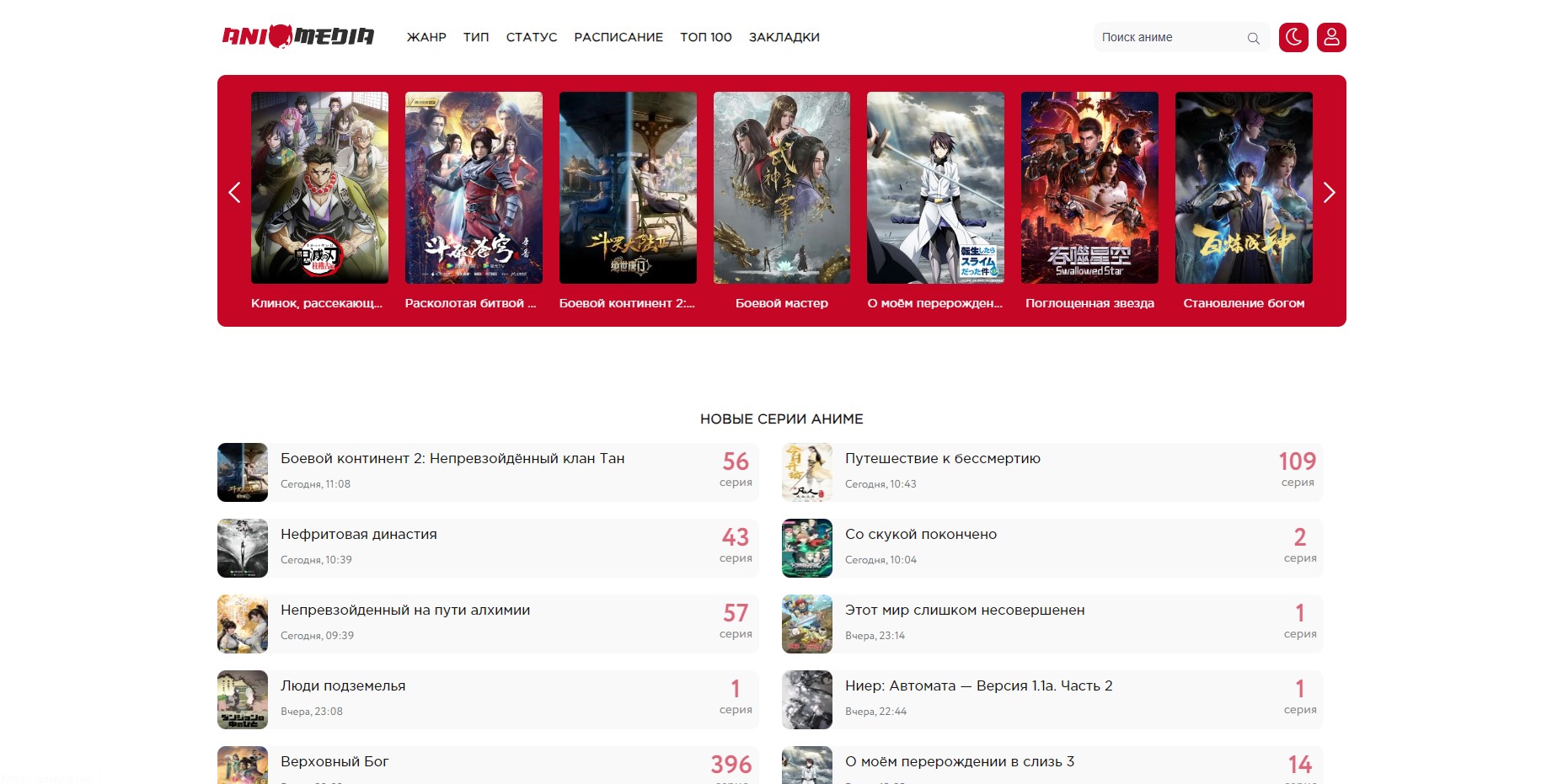1563x784 pixels.
Task: Click carousel caption Поглощенная звезда
Action: point(1089,303)
